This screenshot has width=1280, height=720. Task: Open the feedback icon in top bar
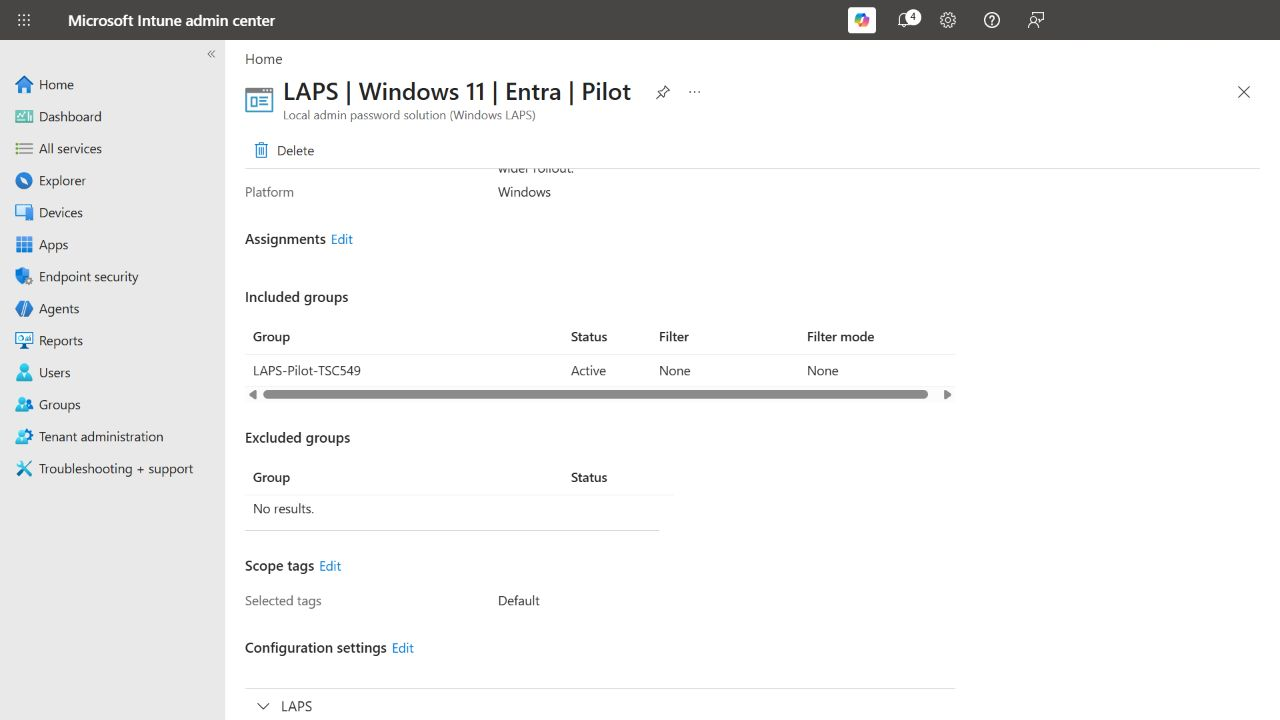(x=1036, y=20)
